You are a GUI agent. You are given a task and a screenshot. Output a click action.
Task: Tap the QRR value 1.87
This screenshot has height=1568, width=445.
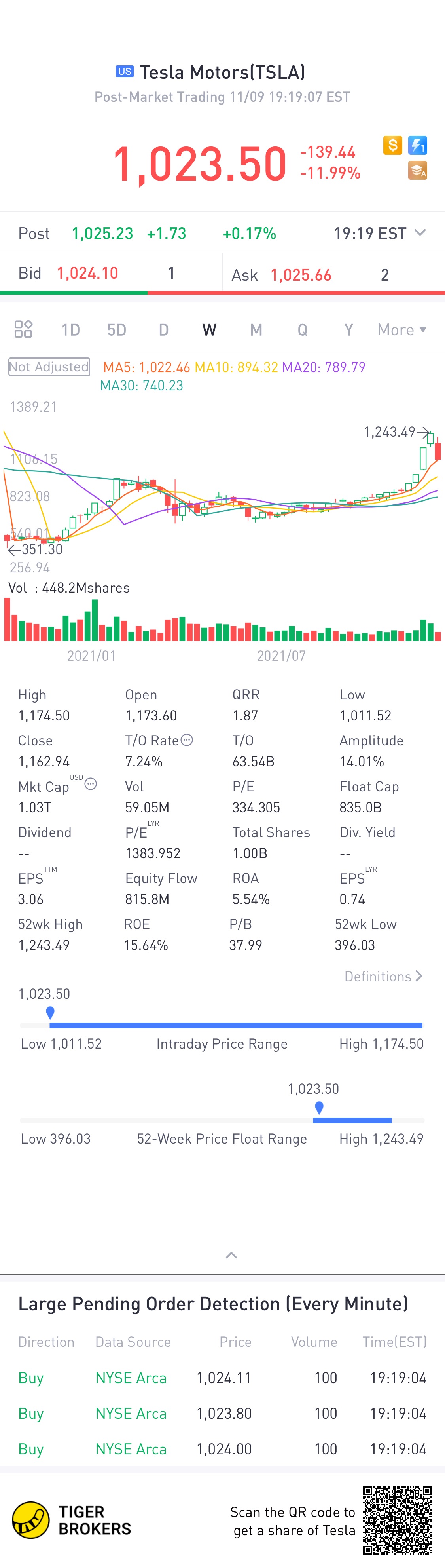click(x=245, y=715)
